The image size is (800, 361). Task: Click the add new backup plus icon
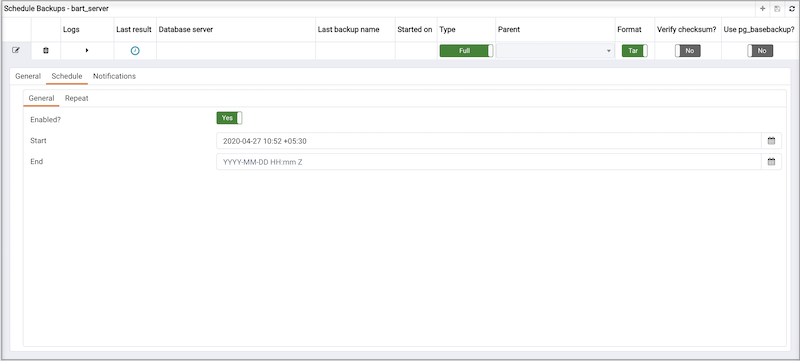coord(762,9)
